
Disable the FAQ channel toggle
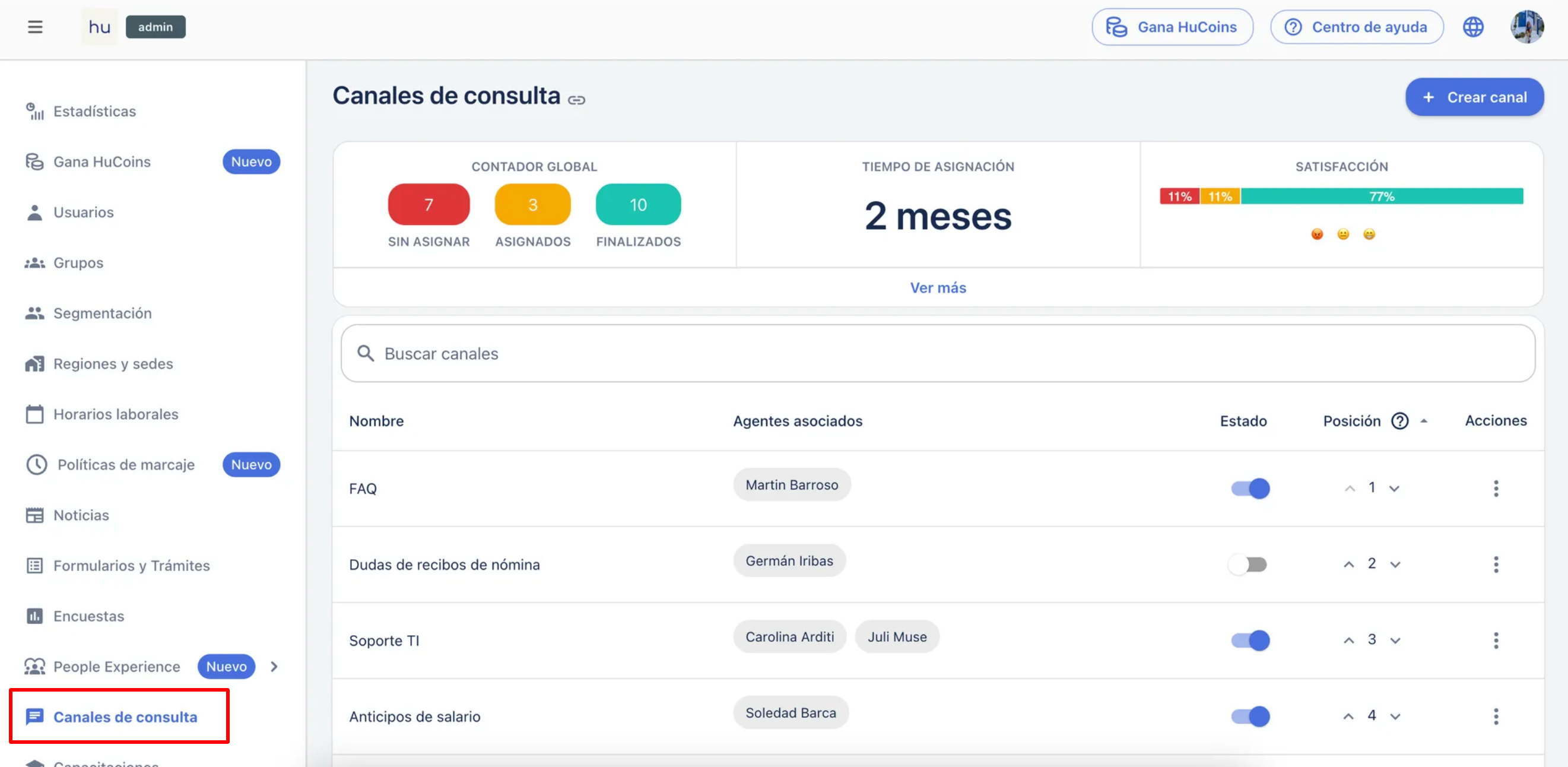tap(1250, 488)
